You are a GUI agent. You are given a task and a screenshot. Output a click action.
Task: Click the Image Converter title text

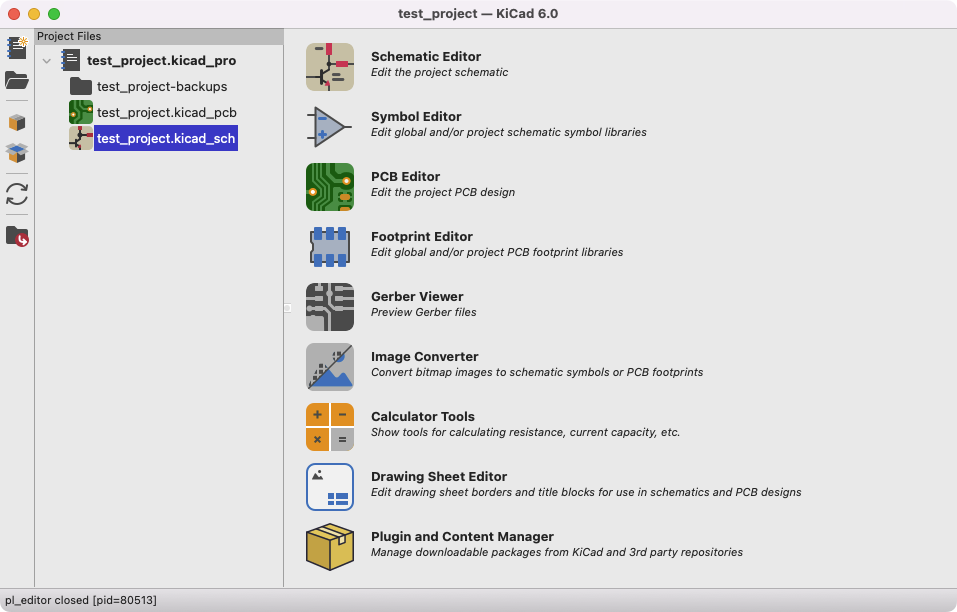tap(425, 356)
